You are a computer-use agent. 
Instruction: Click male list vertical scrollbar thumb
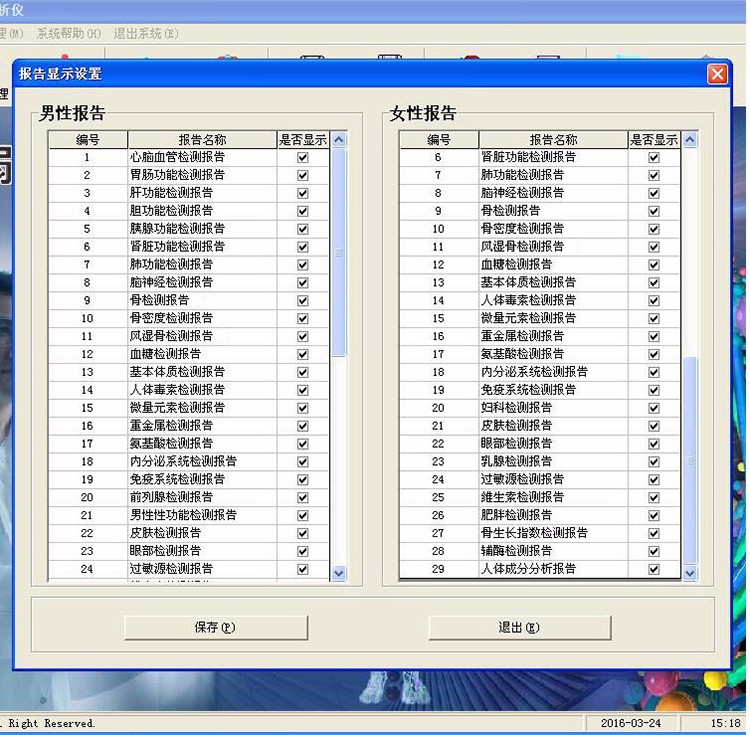tap(339, 250)
